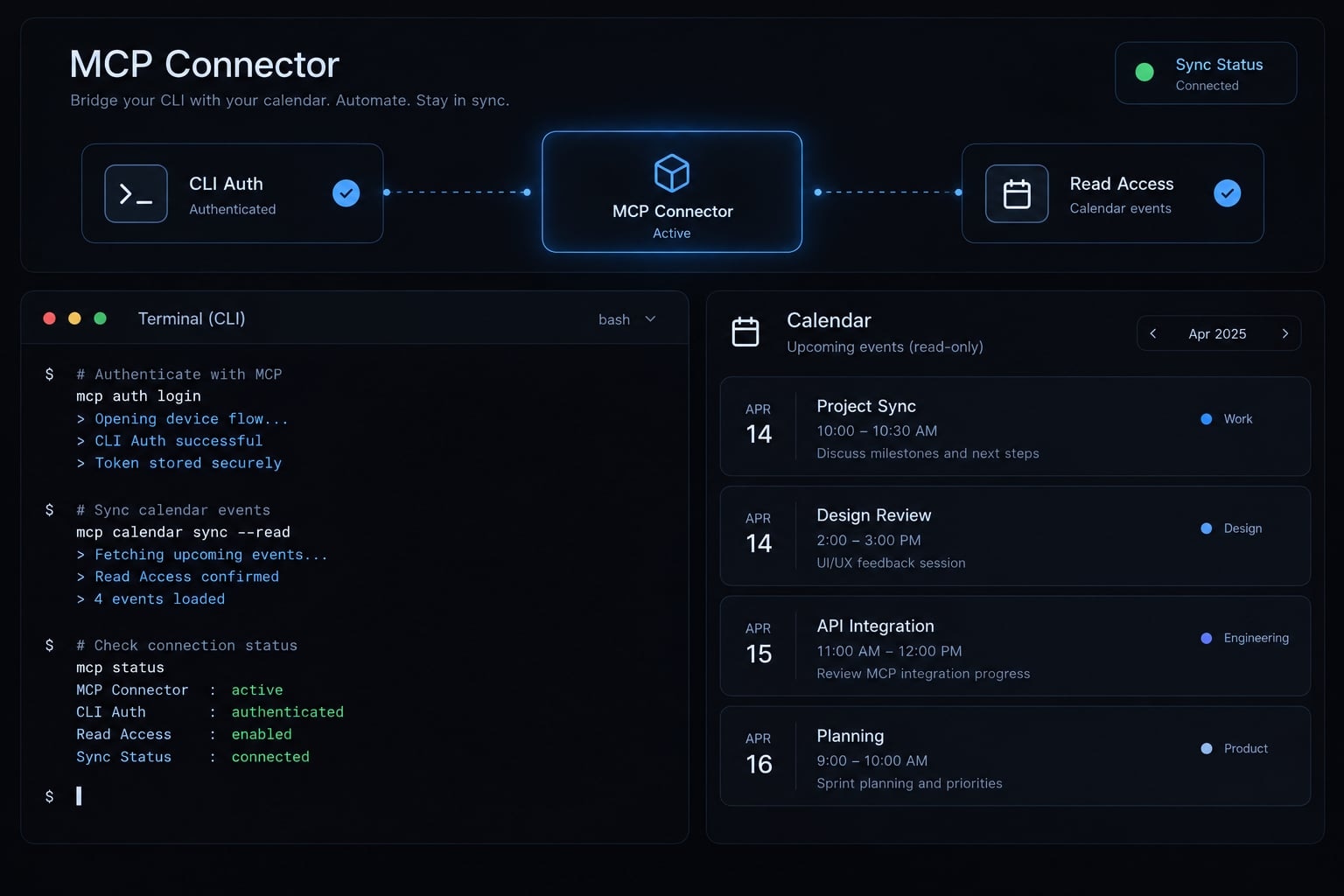Click the 'mcp status' command line
This screenshot has width=1344, height=896.
click(120, 668)
